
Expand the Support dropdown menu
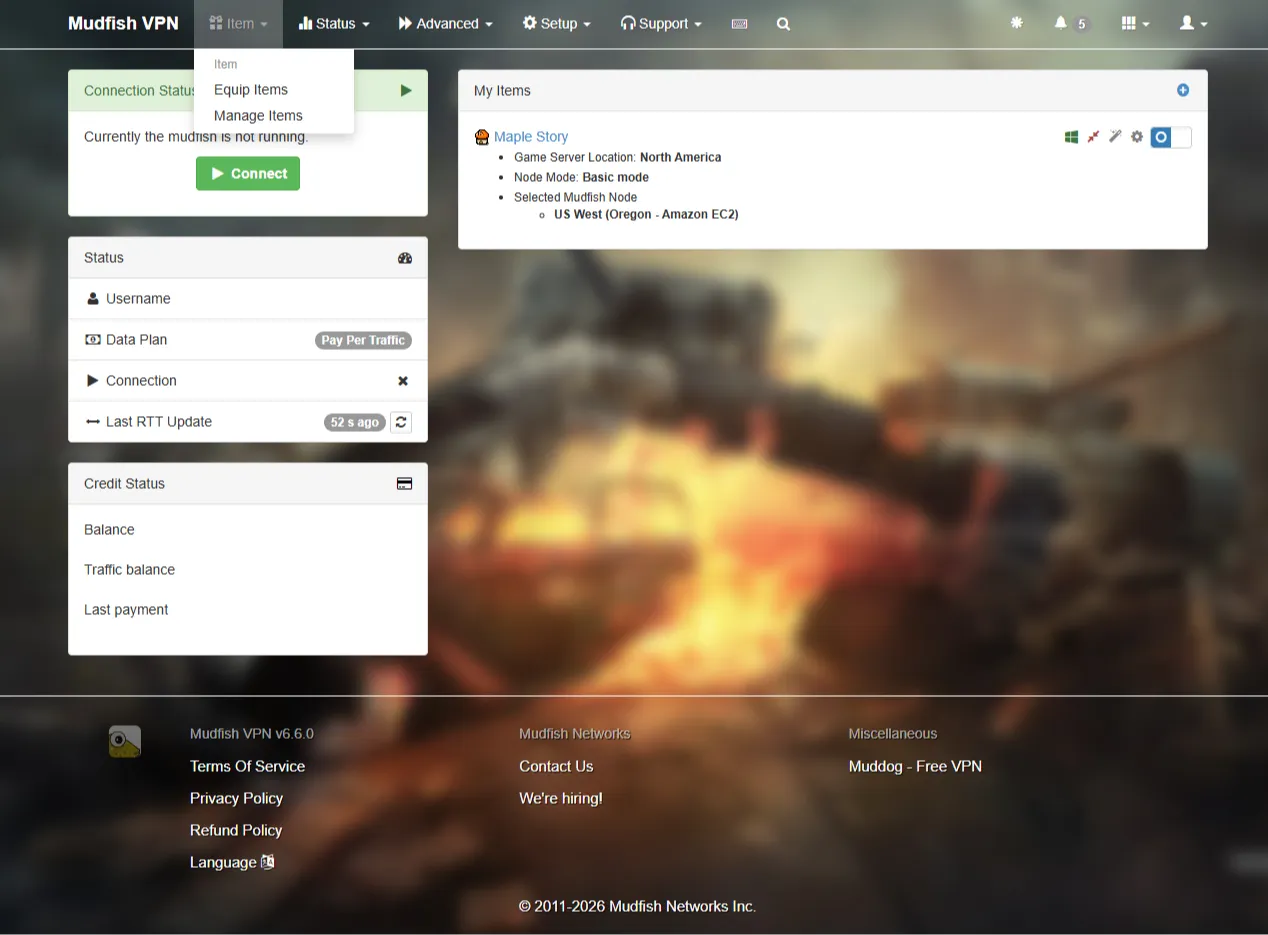tap(661, 24)
